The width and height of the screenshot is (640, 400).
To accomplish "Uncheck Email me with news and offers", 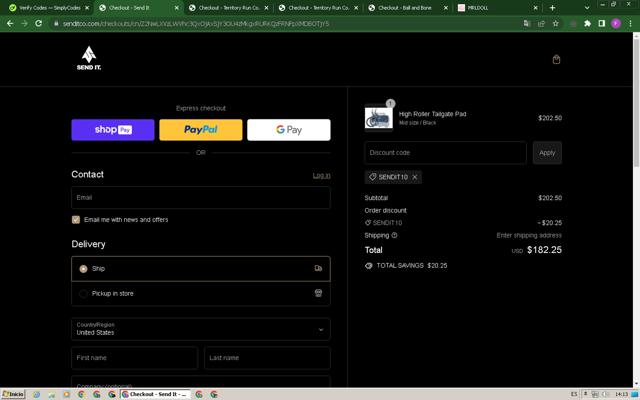I will click(76, 220).
